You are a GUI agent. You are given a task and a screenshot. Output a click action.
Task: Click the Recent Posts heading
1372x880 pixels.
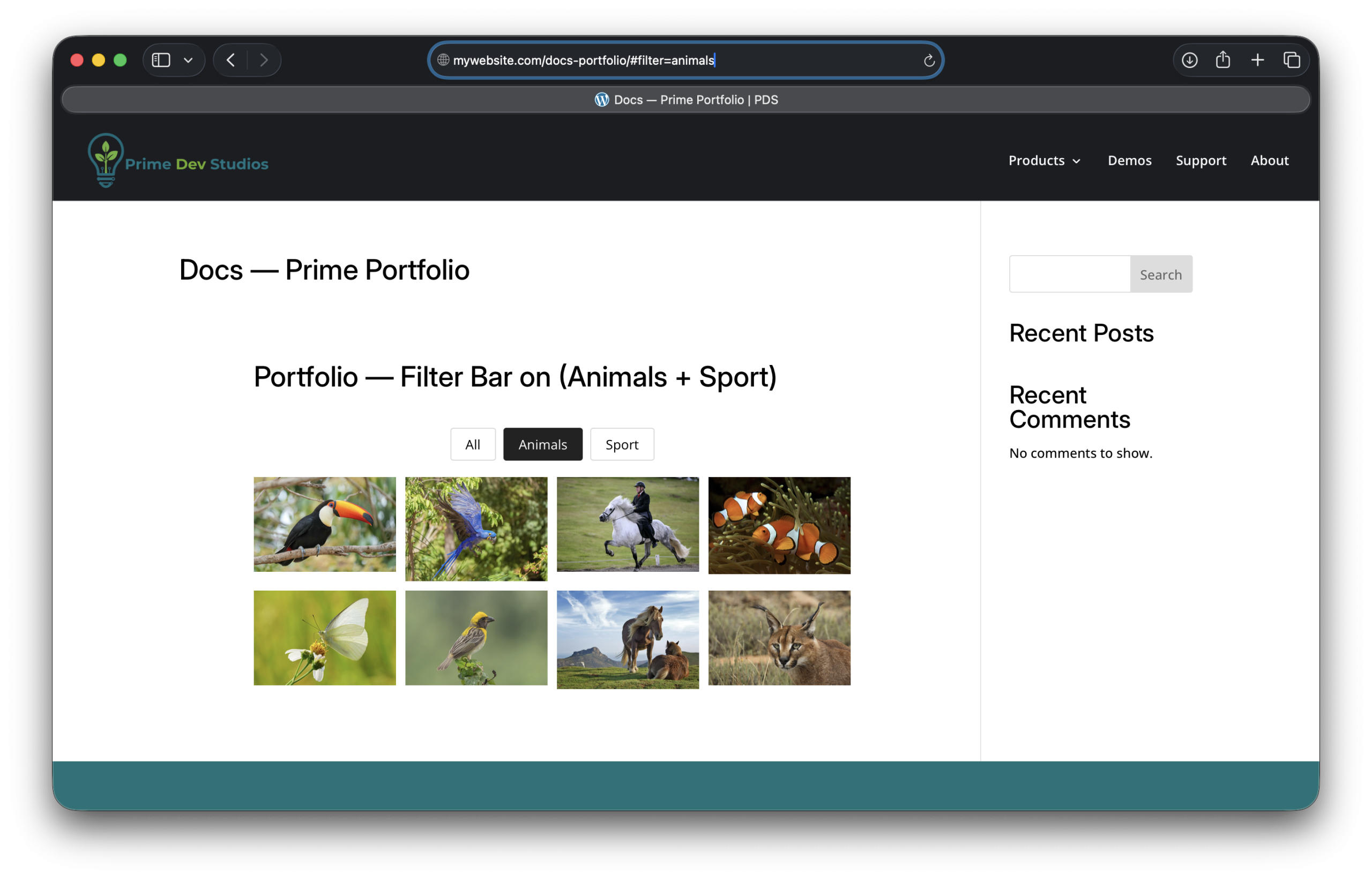click(x=1081, y=333)
